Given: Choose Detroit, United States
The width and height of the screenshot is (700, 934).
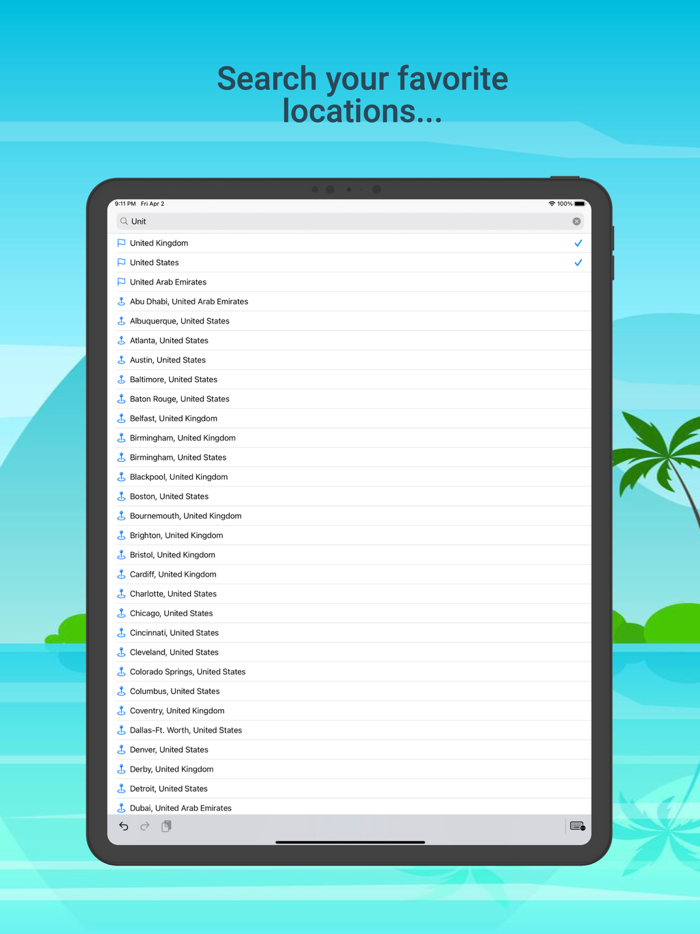Looking at the screenshot, I should click(169, 789).
